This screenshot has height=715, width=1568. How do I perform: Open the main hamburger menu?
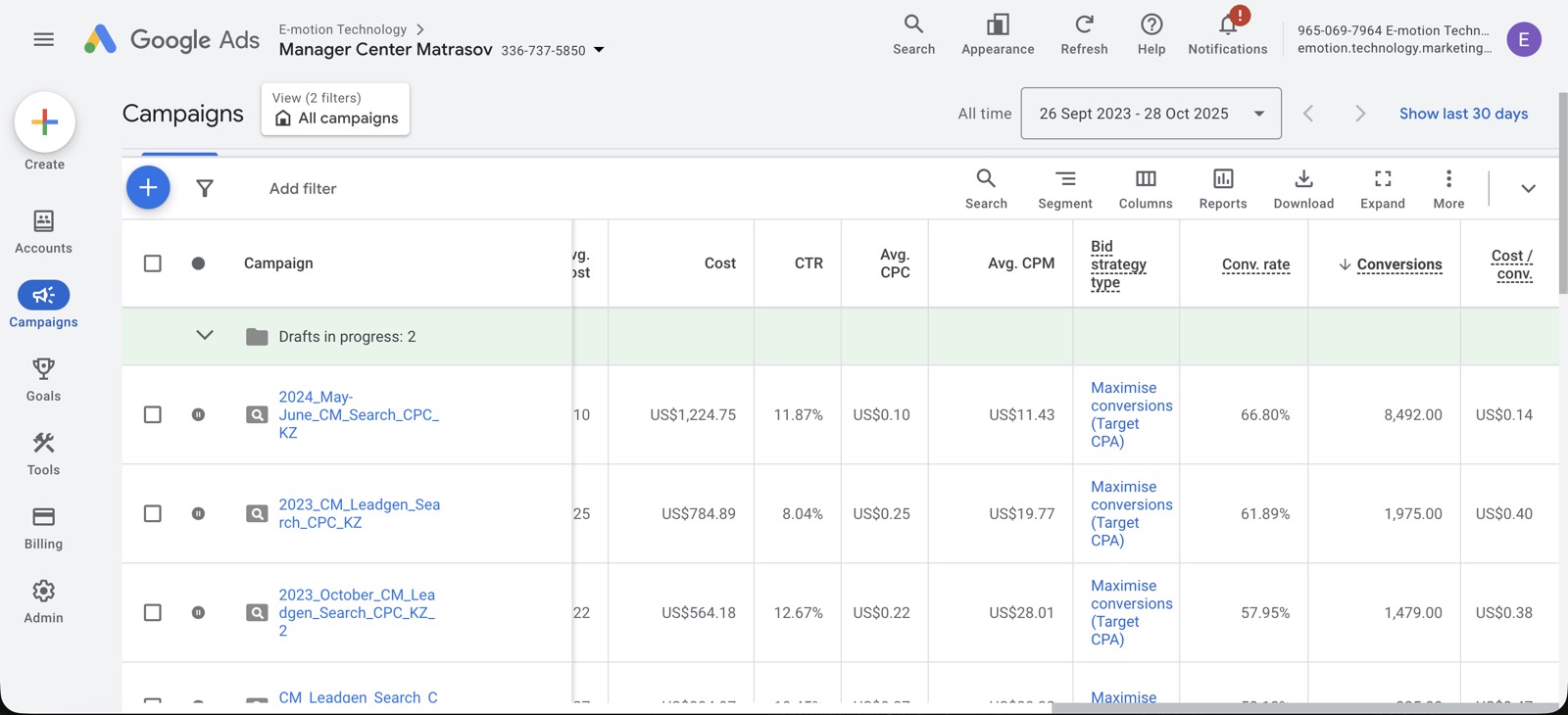coord(43,39)
